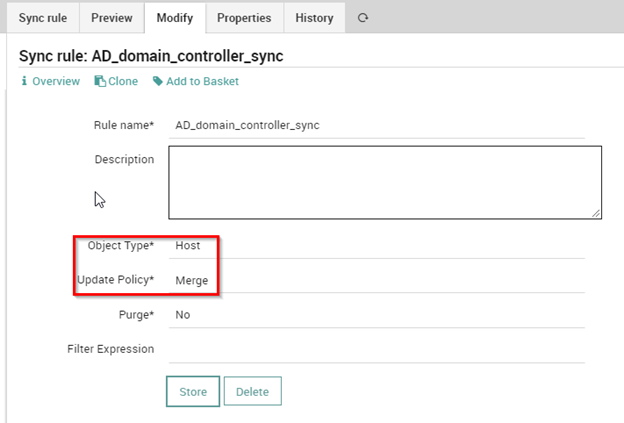The height and width of the screenshot is (423, 624).
Task: Click the Overview info icon
Action: coord(24,81)
